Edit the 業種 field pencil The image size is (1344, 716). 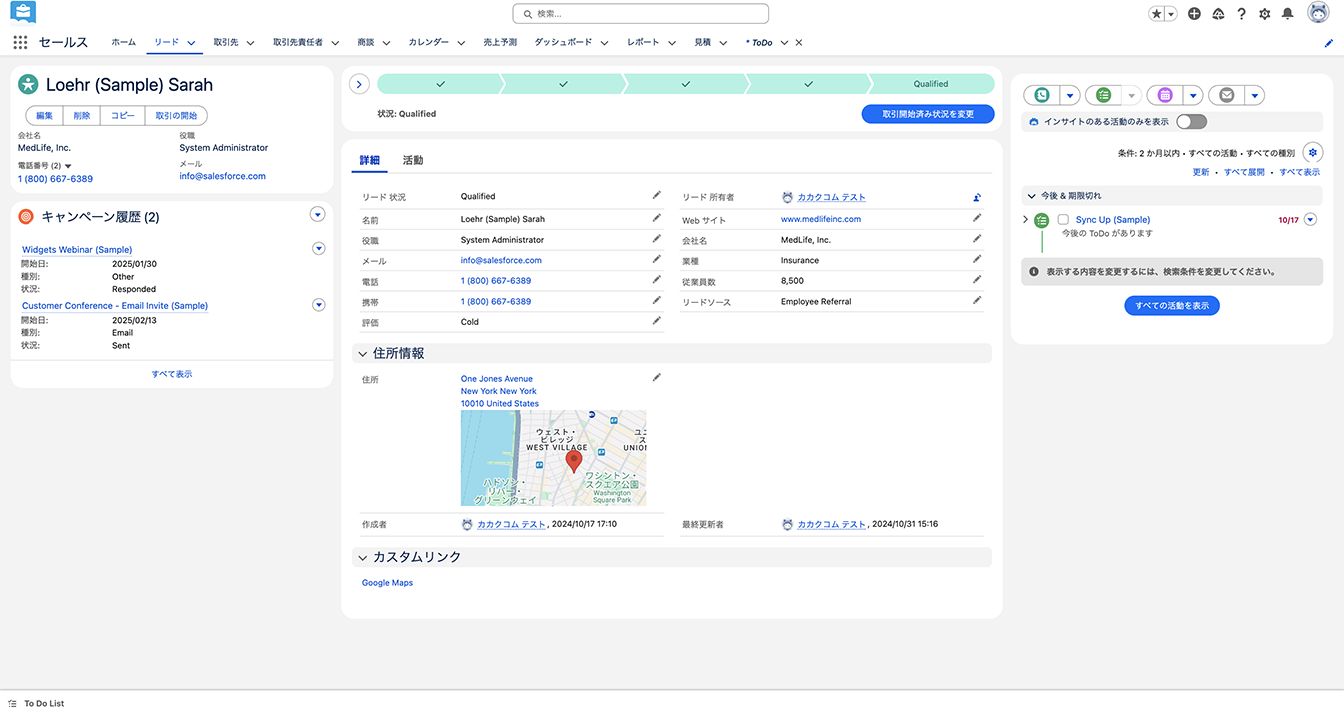977,260
